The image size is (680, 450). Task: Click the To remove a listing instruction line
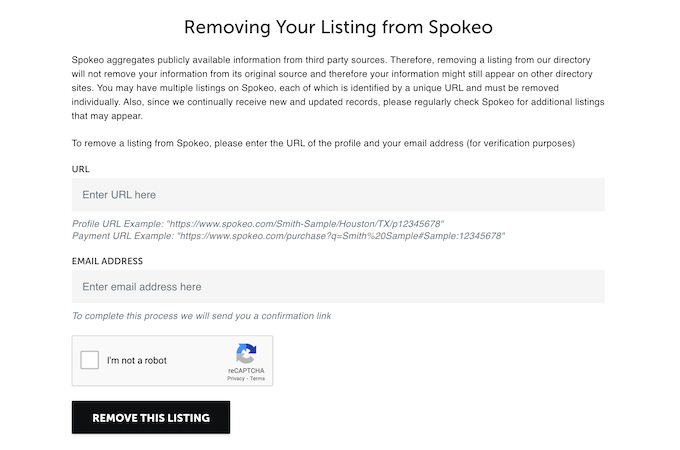324,143
